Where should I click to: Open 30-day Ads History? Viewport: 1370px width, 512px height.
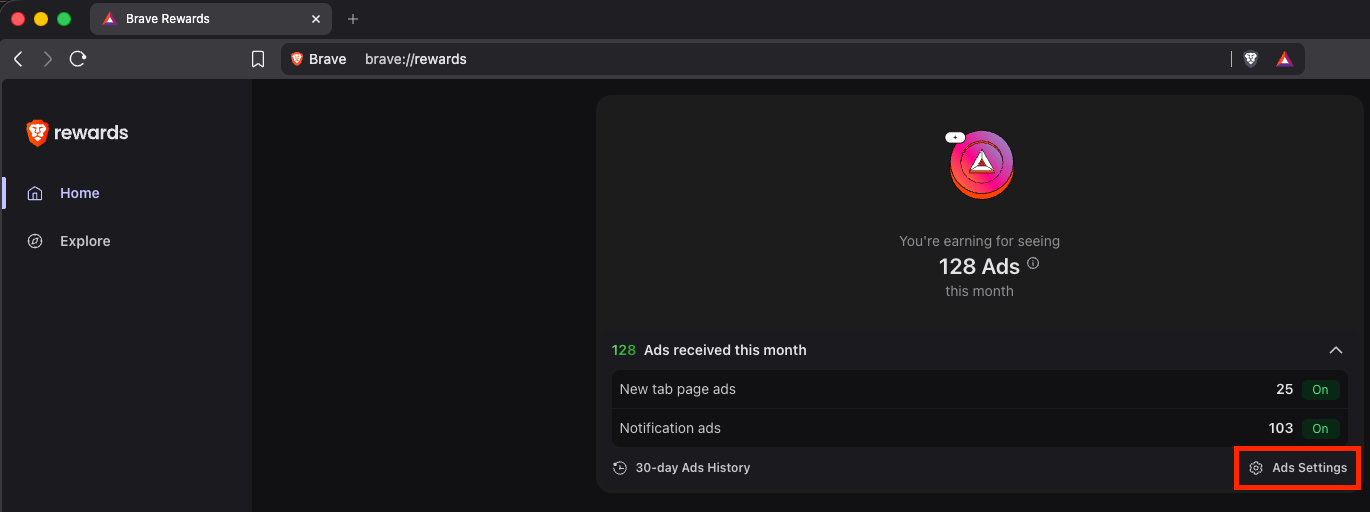(x=681, y=468)
